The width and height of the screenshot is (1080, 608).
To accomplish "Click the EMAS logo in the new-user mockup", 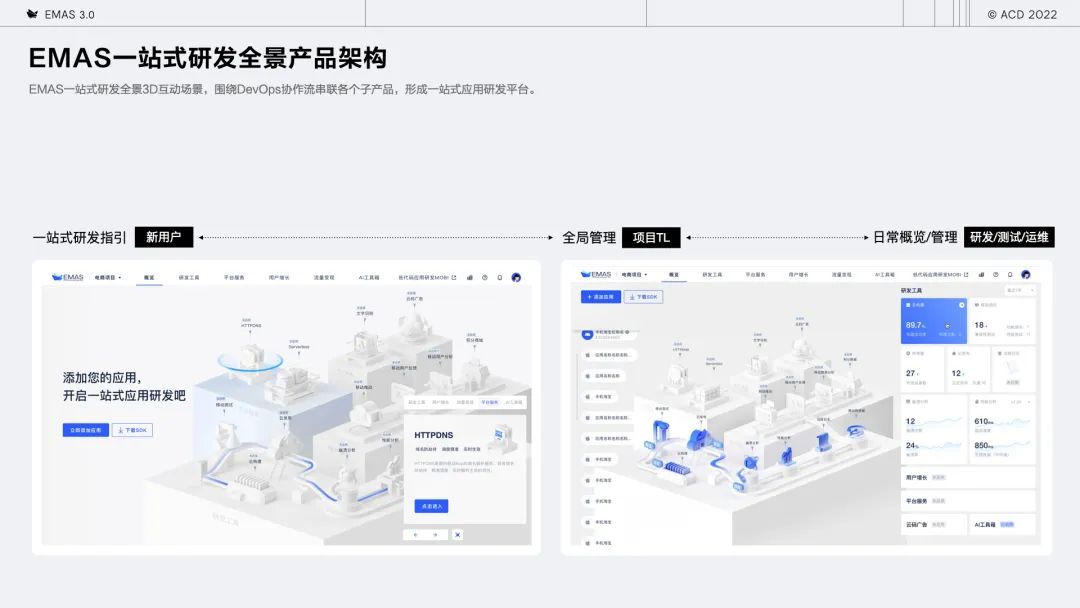I will [x=68, y=277].
